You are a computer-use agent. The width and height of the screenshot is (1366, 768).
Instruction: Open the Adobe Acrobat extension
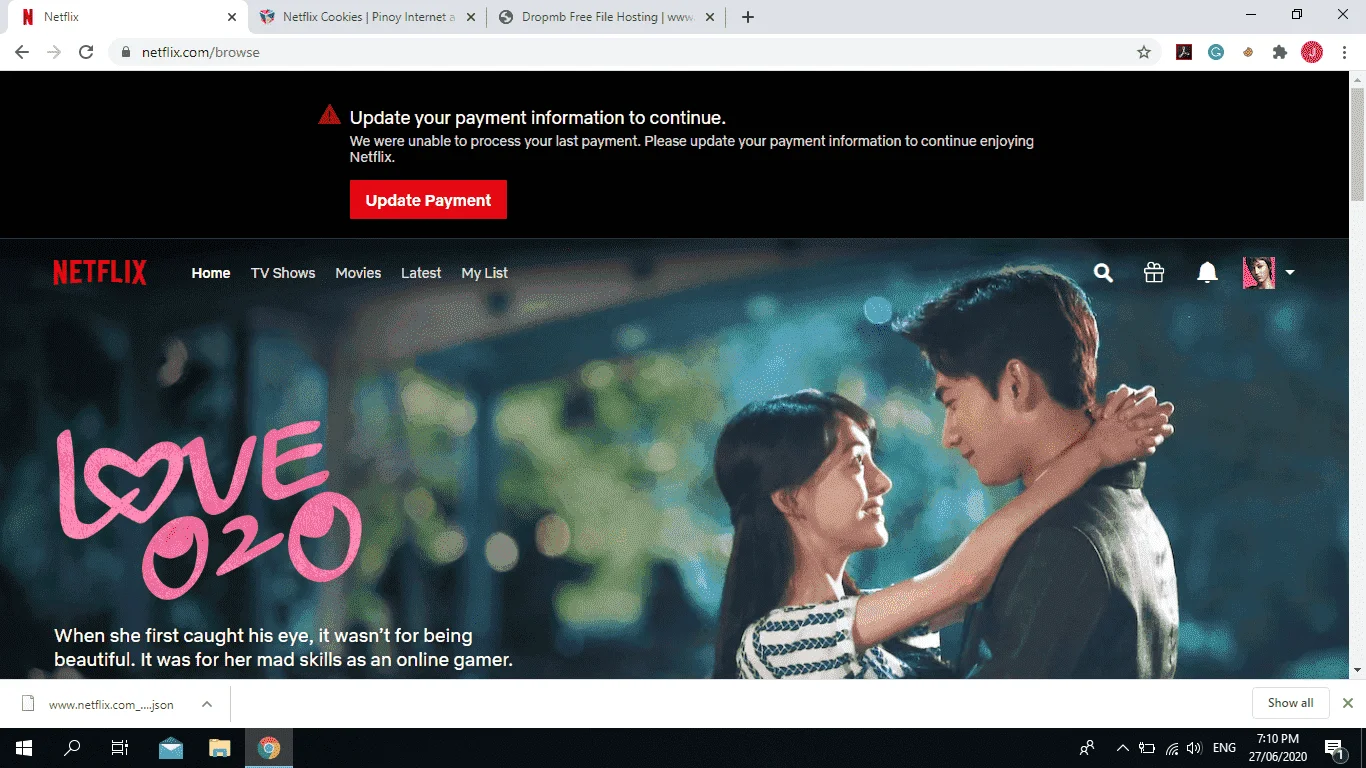tap(1184, 52)
